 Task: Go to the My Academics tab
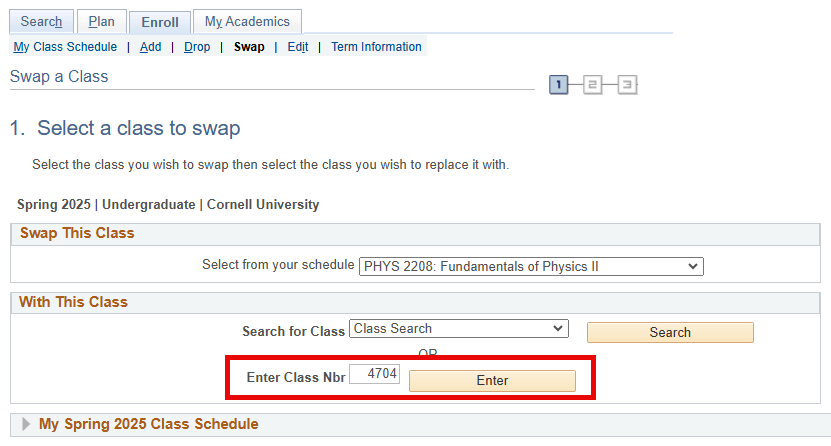point(247,21)
